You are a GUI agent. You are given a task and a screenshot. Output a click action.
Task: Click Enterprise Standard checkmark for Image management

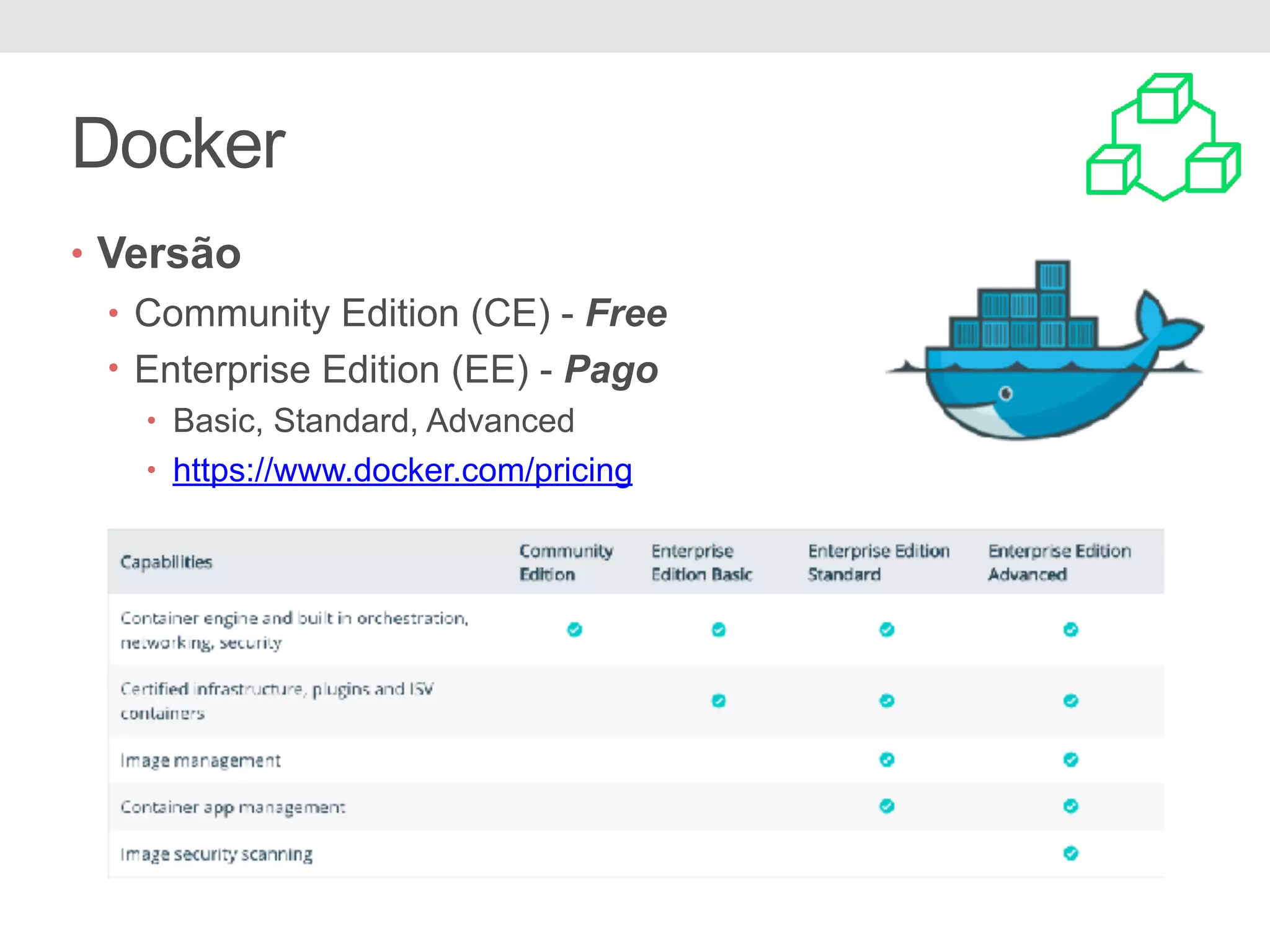(887, 760)
